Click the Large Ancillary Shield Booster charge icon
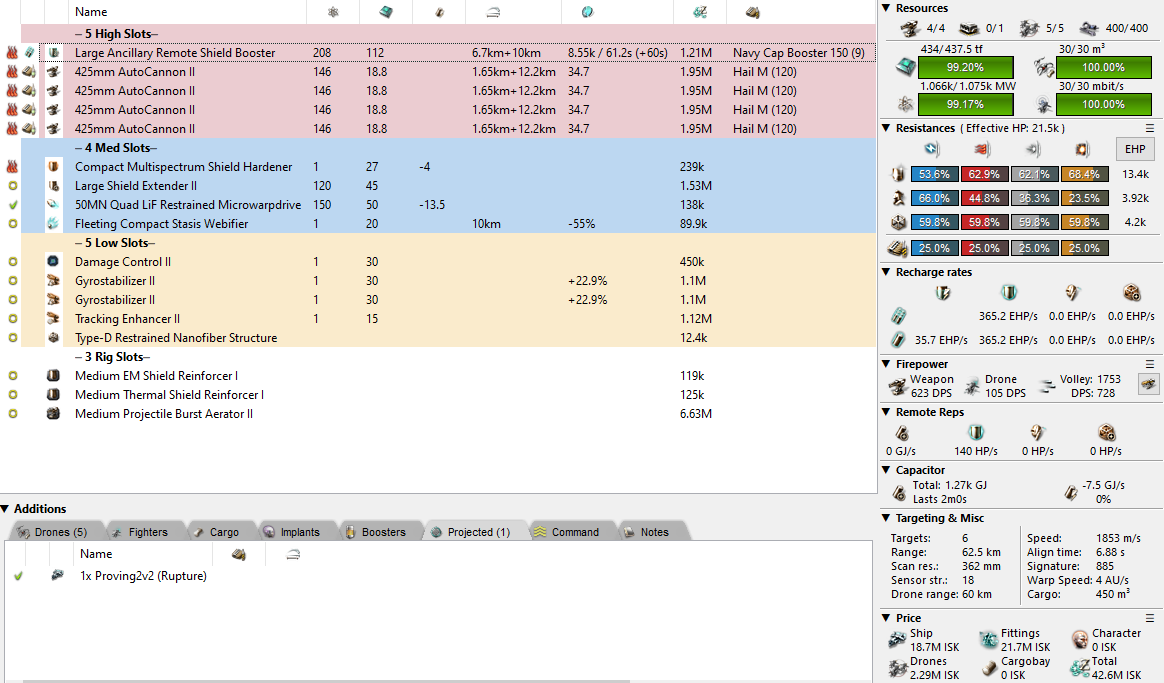The height and width of the screenshot is (683, 1164). [x=30, y=53]
